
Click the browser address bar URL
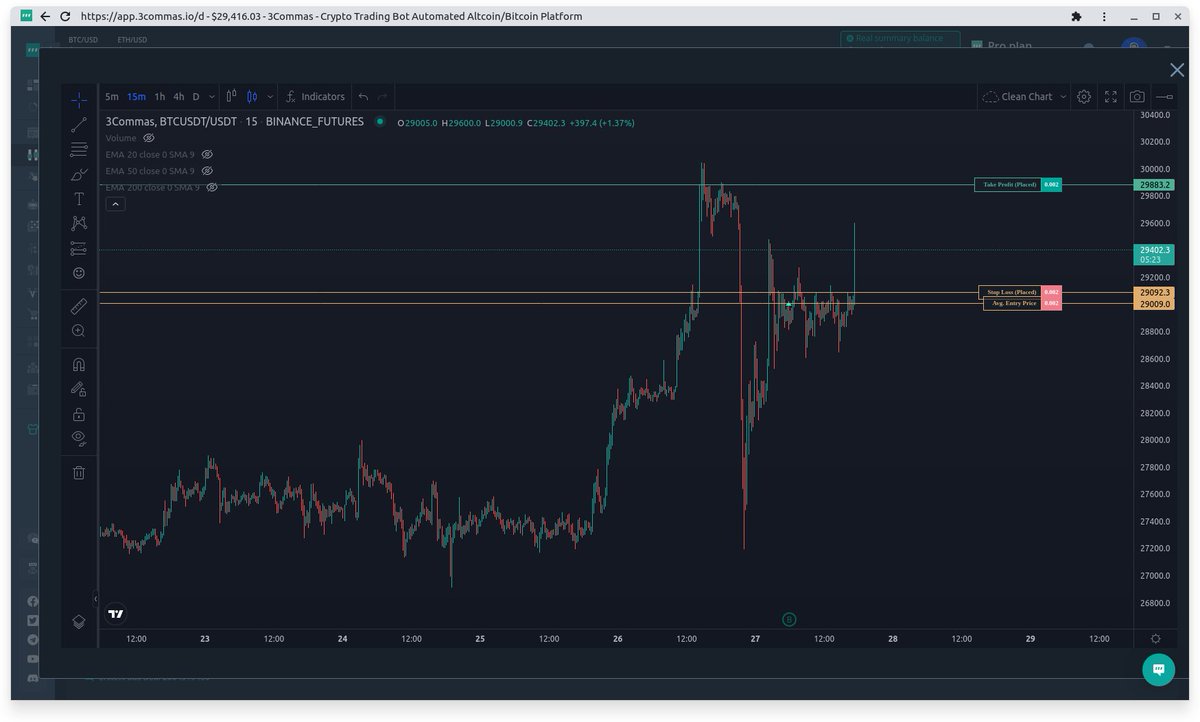(x=330, y=16)
